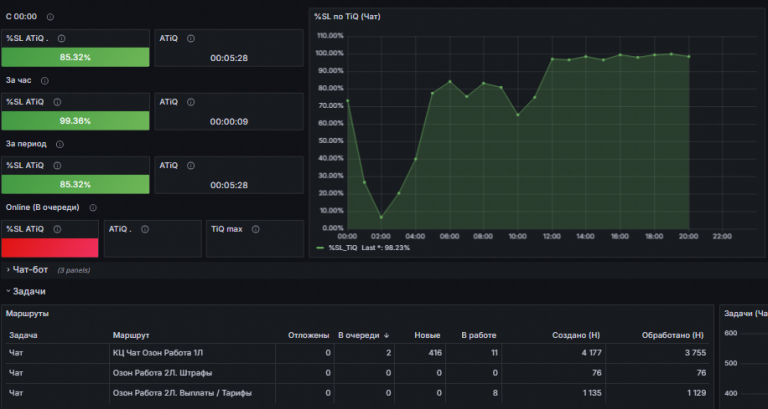Open the Маршруты panel title menu
Screen dimensions: 768x409
[x=27, y=313]
